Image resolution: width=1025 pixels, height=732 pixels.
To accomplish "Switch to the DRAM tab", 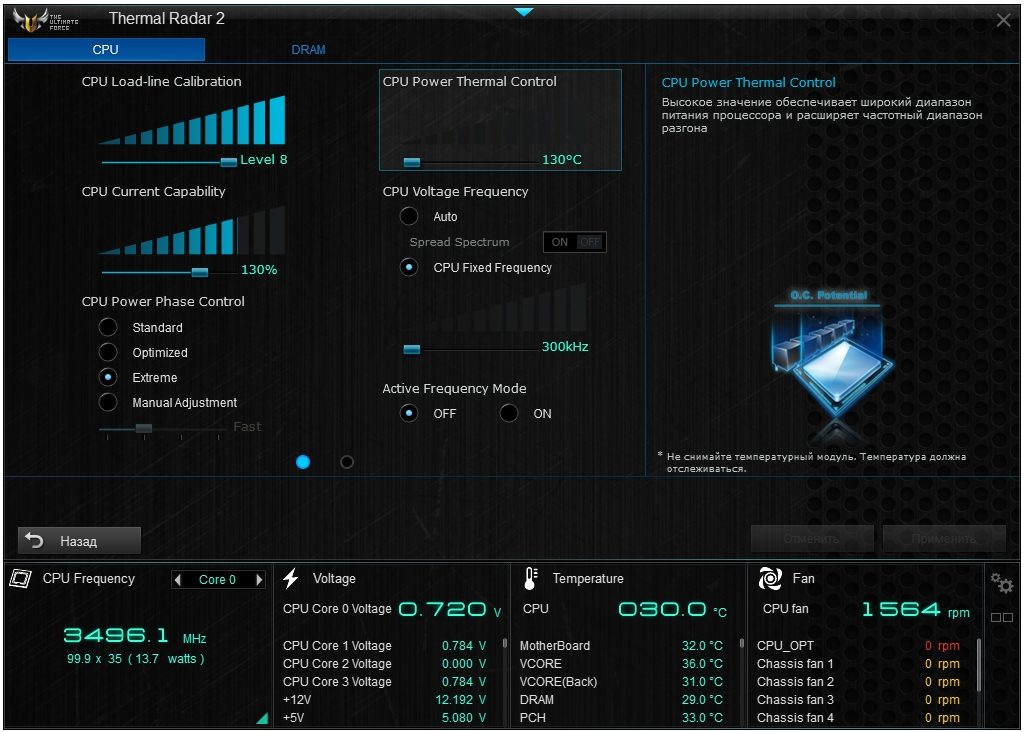I will point(309,50).
